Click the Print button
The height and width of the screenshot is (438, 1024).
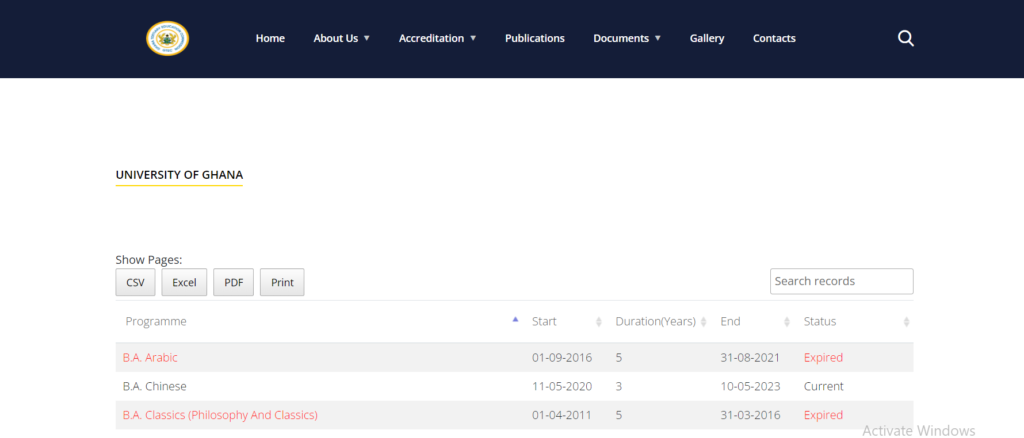tap(282, 282)
